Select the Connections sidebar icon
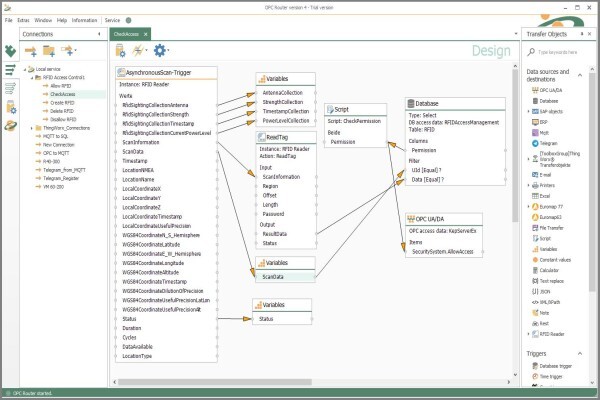 coord(10,70)
